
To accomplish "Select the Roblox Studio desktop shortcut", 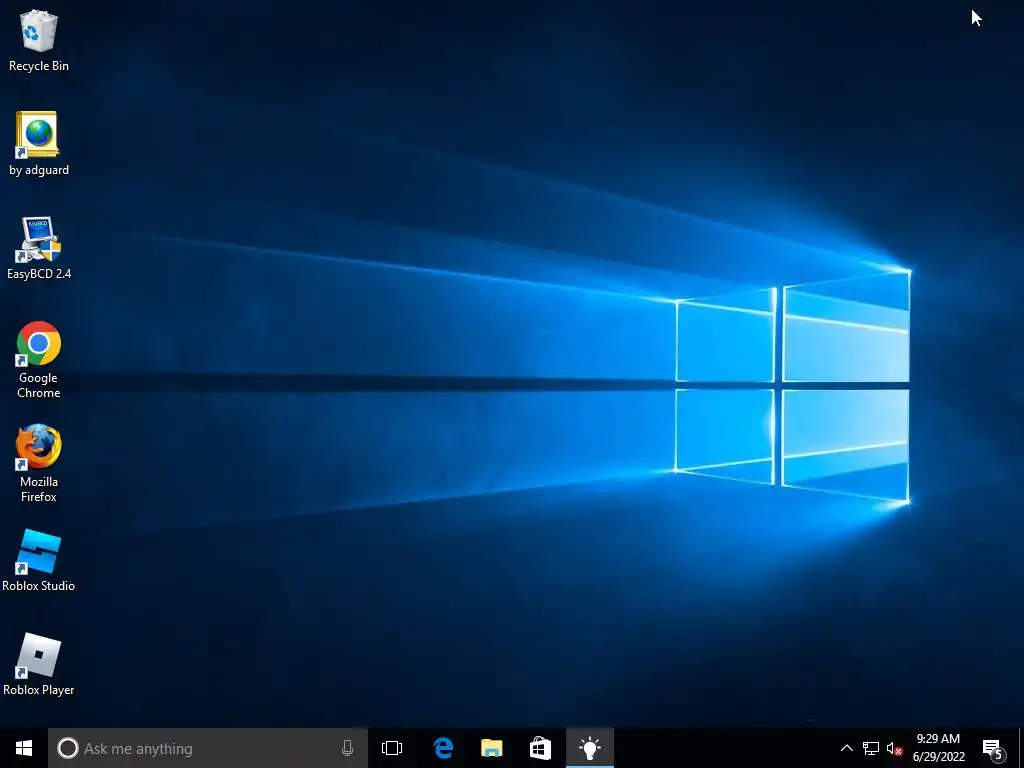I will [39, 560].
